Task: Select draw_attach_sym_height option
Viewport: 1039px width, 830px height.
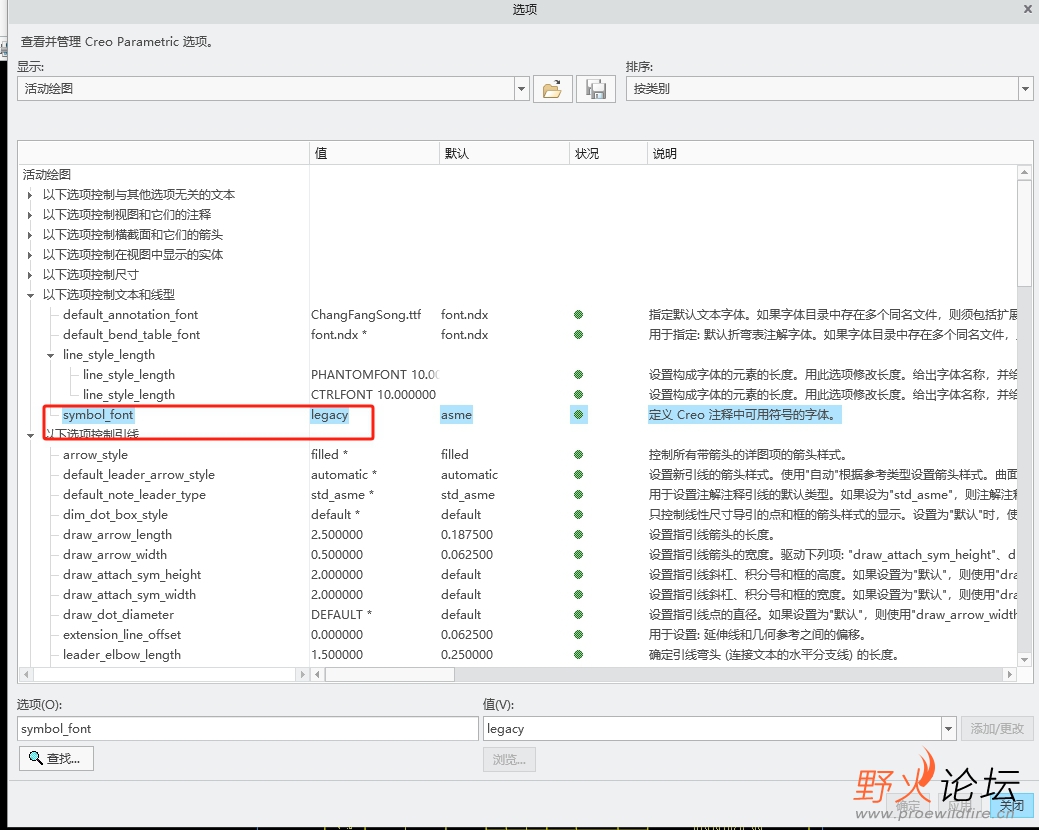Action: pyautogui.click(x=132, y=574)
